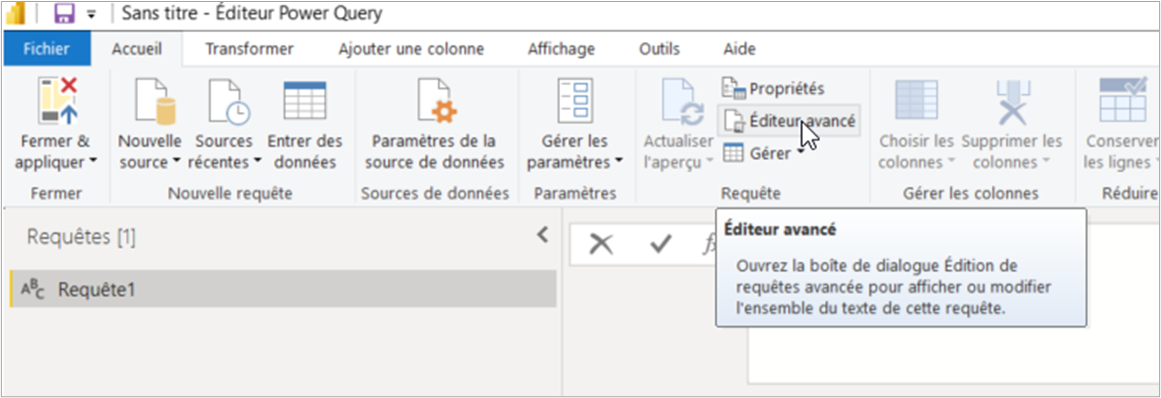Open the Ajouter une colonne tab
The height and width of the screenshot is (398, 1161).
411,50
